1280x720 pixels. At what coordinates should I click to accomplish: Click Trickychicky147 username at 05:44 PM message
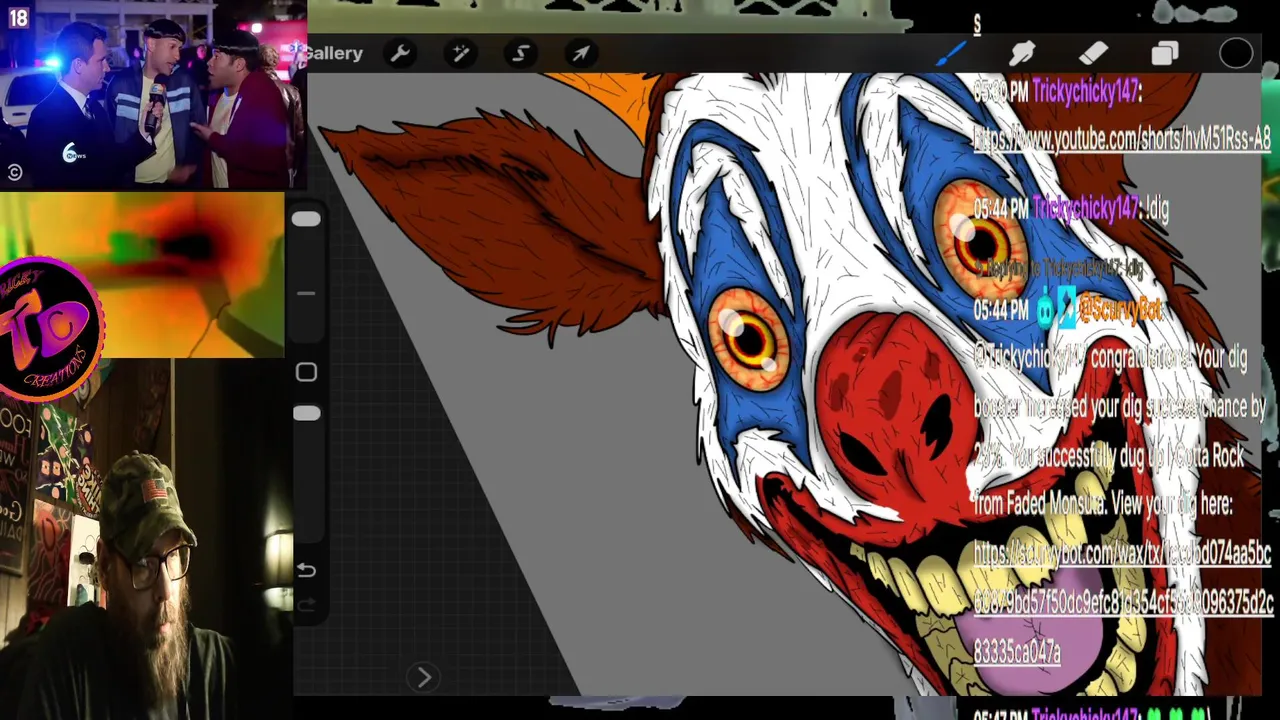[x=1086, y=208]
